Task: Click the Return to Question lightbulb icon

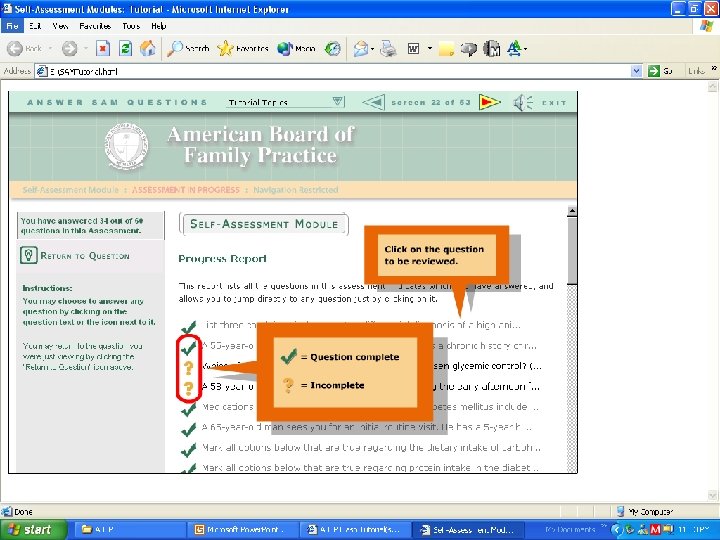Action: click(x=28, y=255)
